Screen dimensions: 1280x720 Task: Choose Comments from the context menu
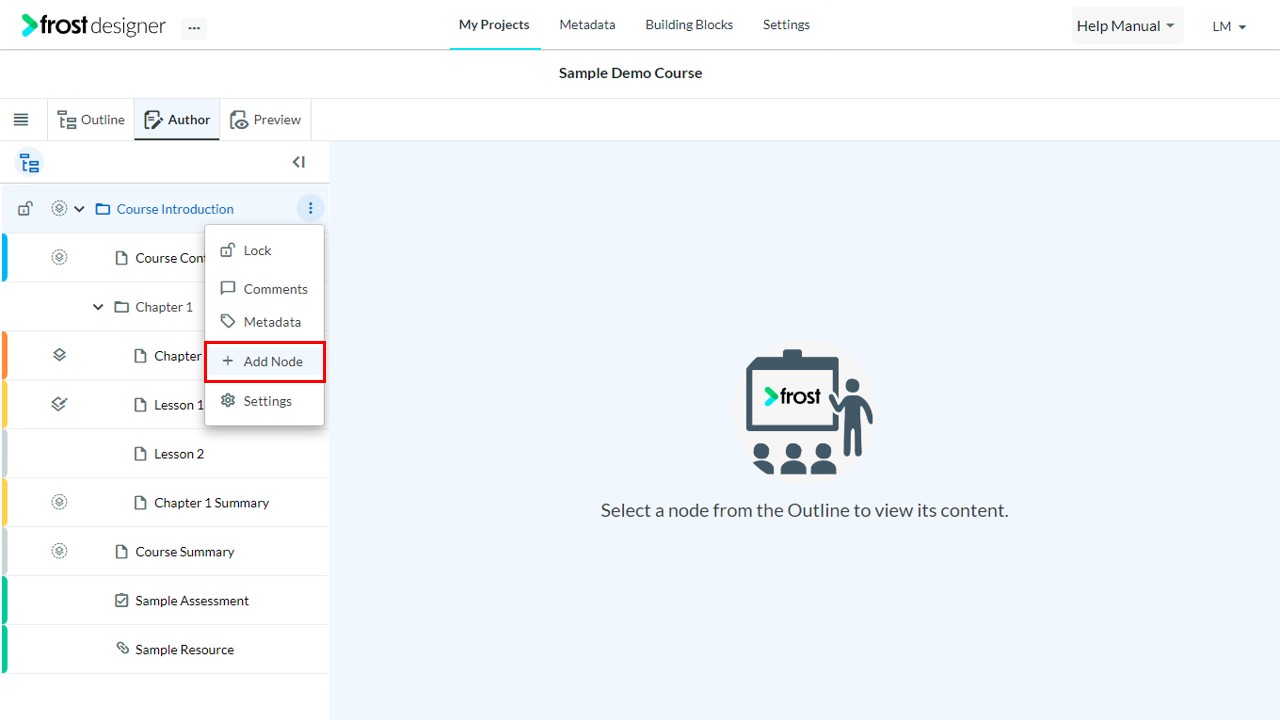click(264, 289)
